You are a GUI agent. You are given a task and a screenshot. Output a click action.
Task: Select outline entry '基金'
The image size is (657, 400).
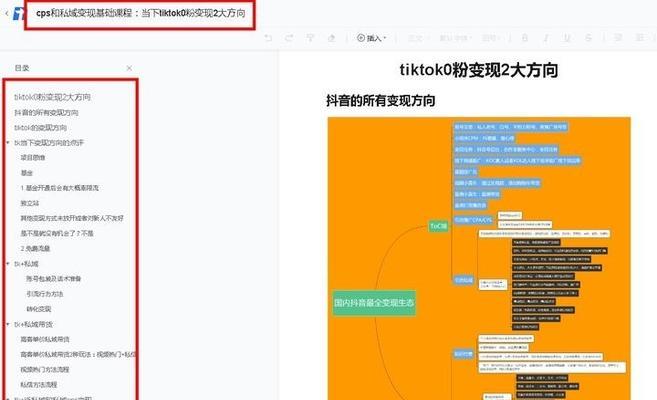[x=26, y=173]
